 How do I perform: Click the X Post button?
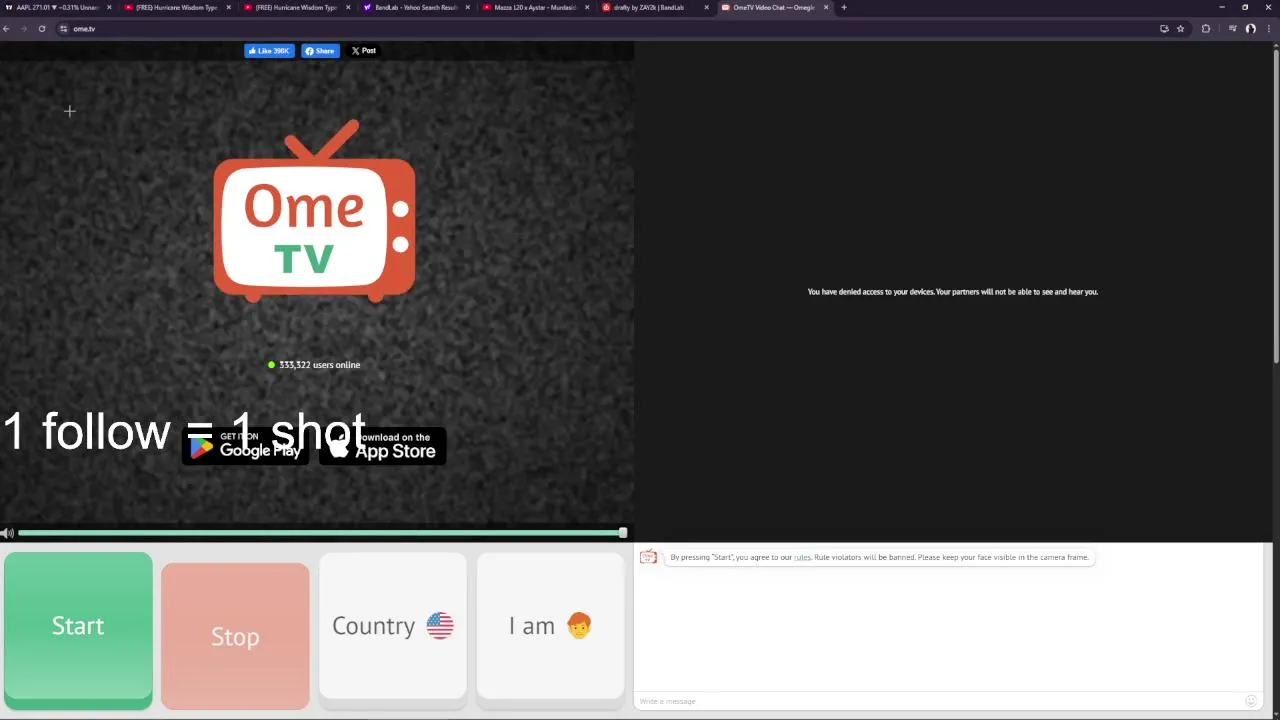tap(364, 51)
